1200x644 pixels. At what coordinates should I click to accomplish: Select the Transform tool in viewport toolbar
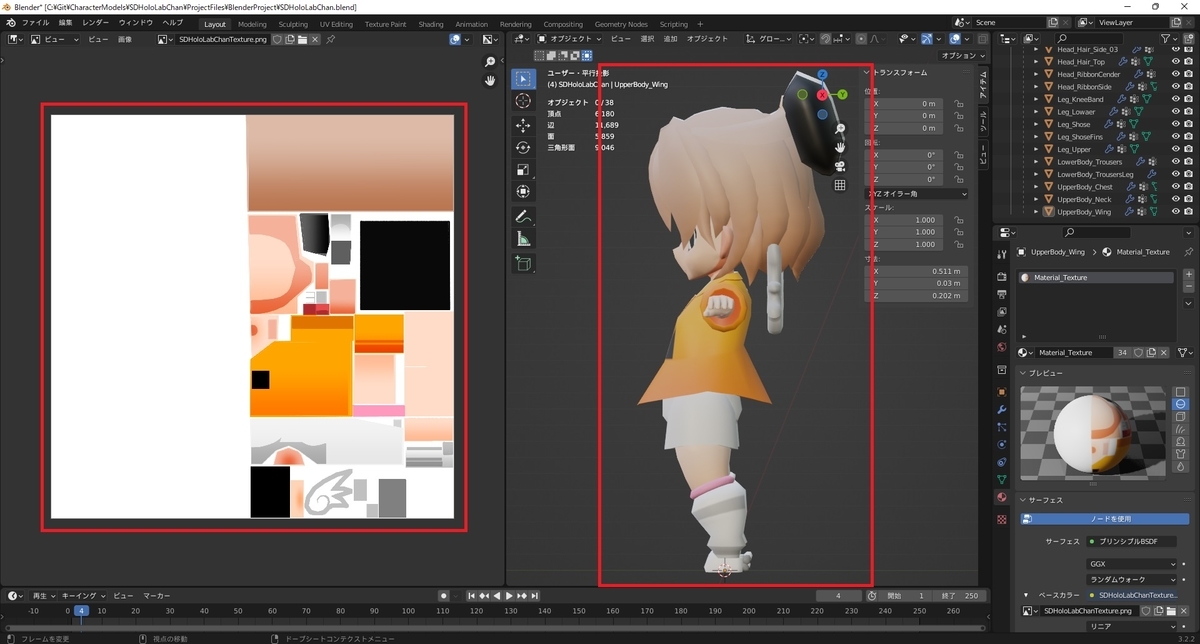coord(523,191)
